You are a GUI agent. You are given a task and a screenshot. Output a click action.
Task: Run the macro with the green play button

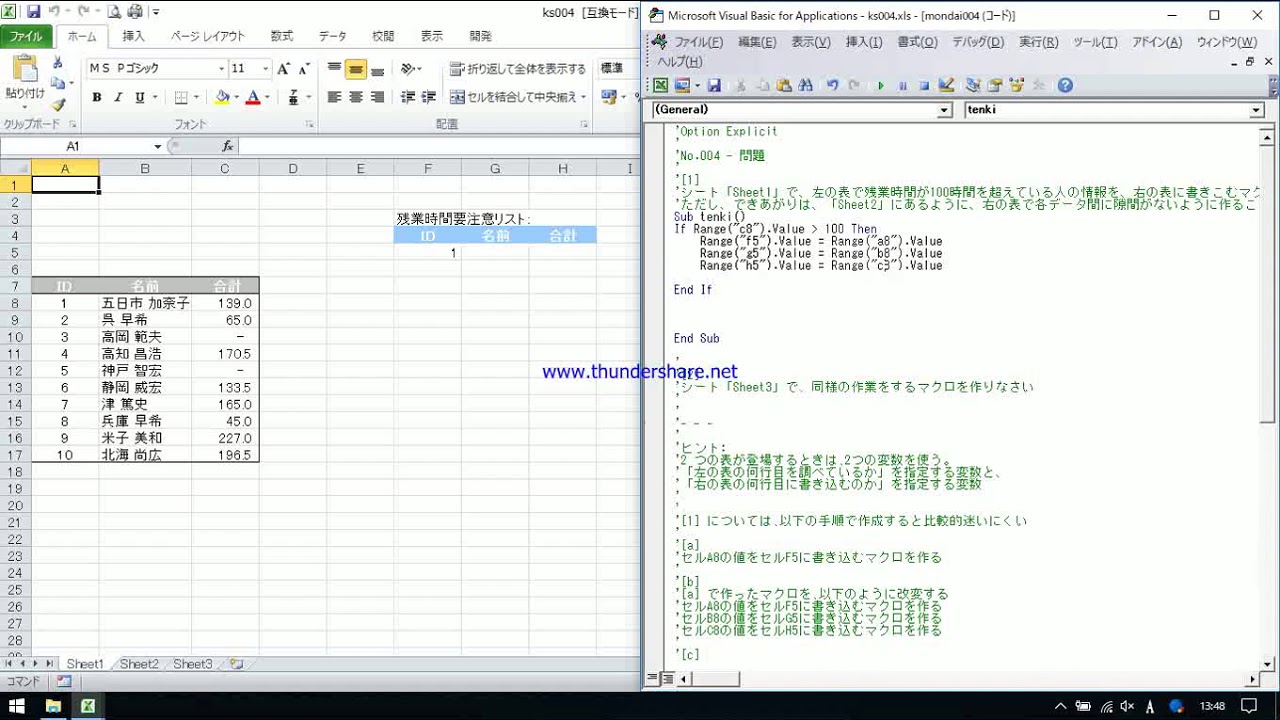(881, 86)
